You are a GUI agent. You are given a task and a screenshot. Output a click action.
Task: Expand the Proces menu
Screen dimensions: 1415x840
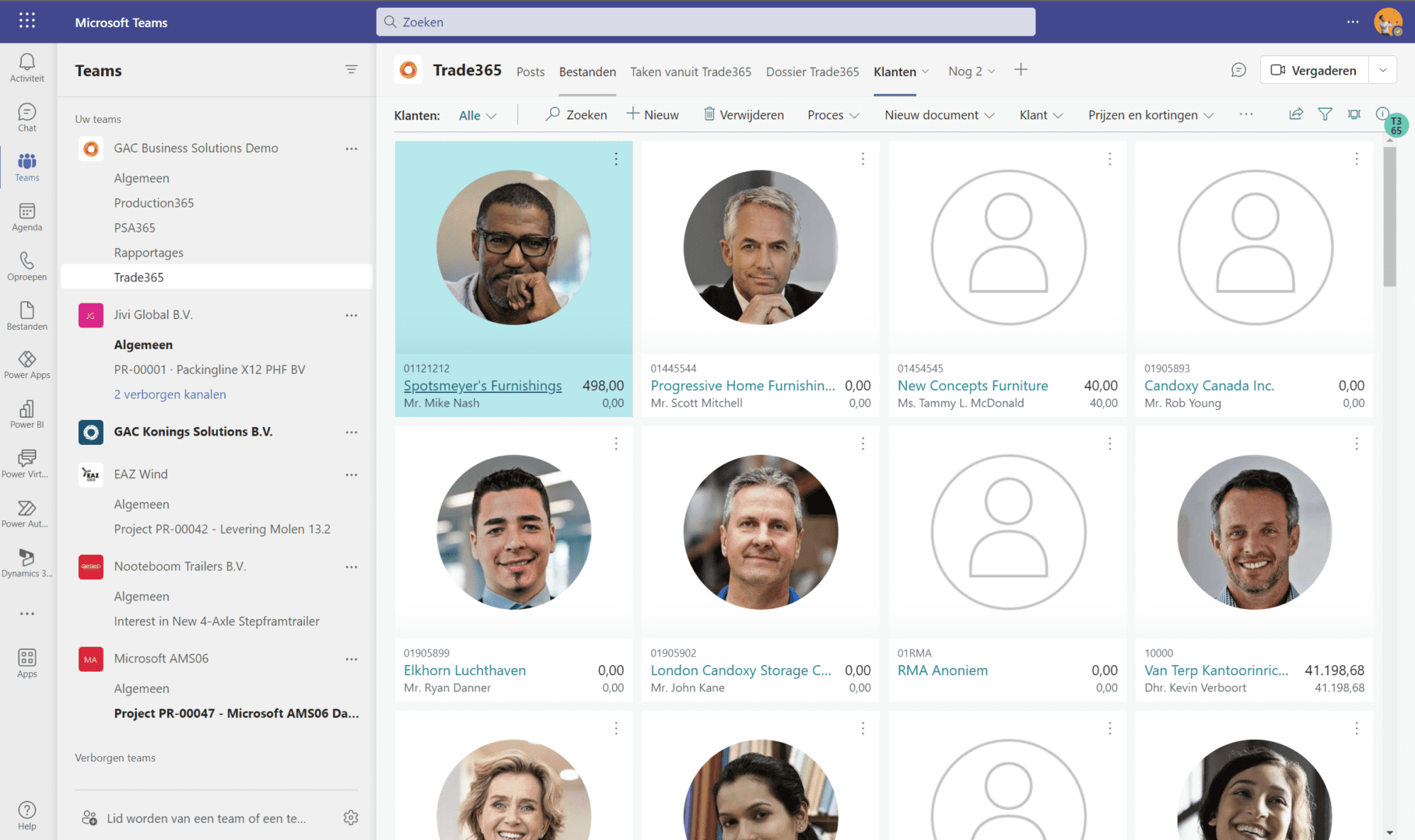pos(833,115)
